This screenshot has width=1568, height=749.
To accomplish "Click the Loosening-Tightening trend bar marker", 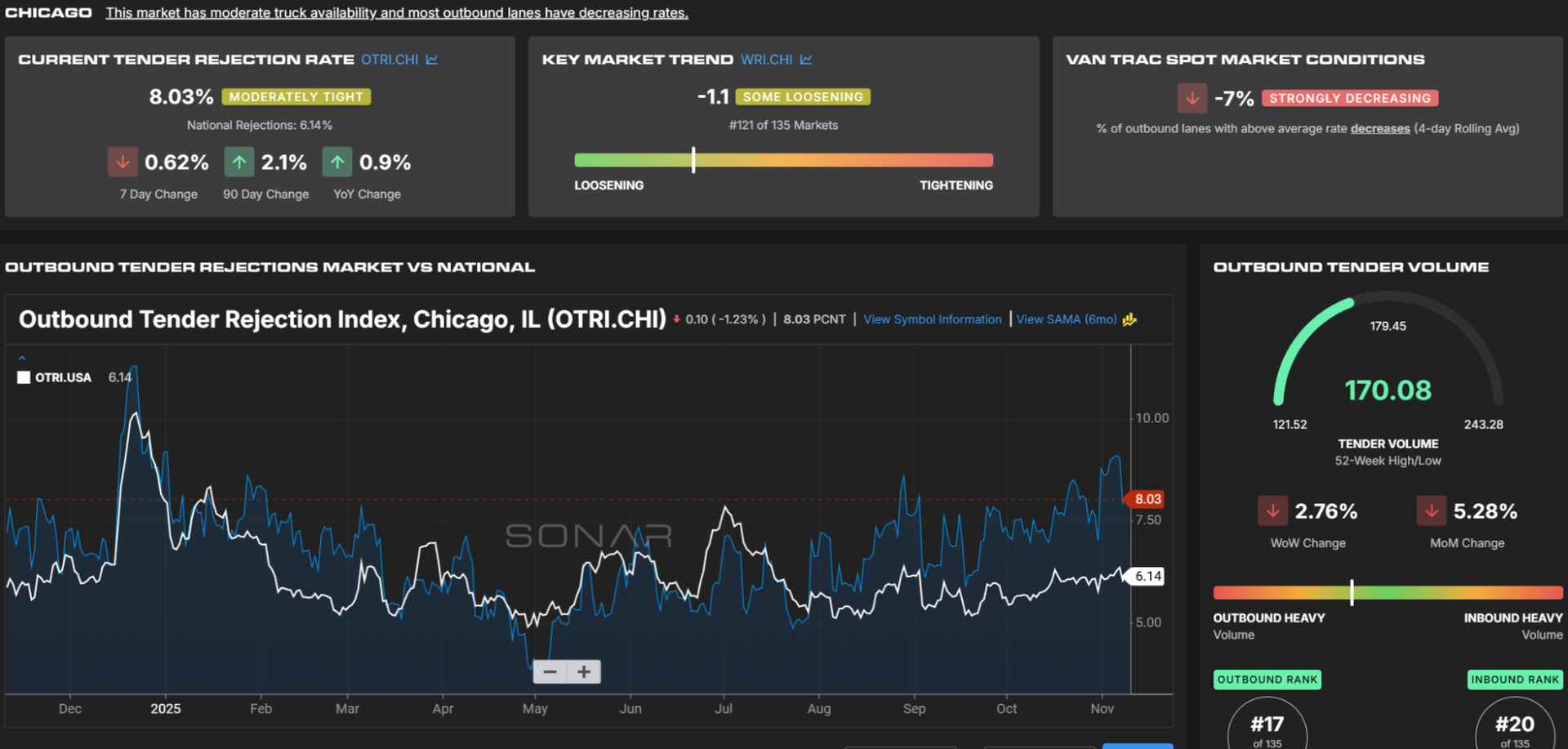I will click(x=693, y=159).
